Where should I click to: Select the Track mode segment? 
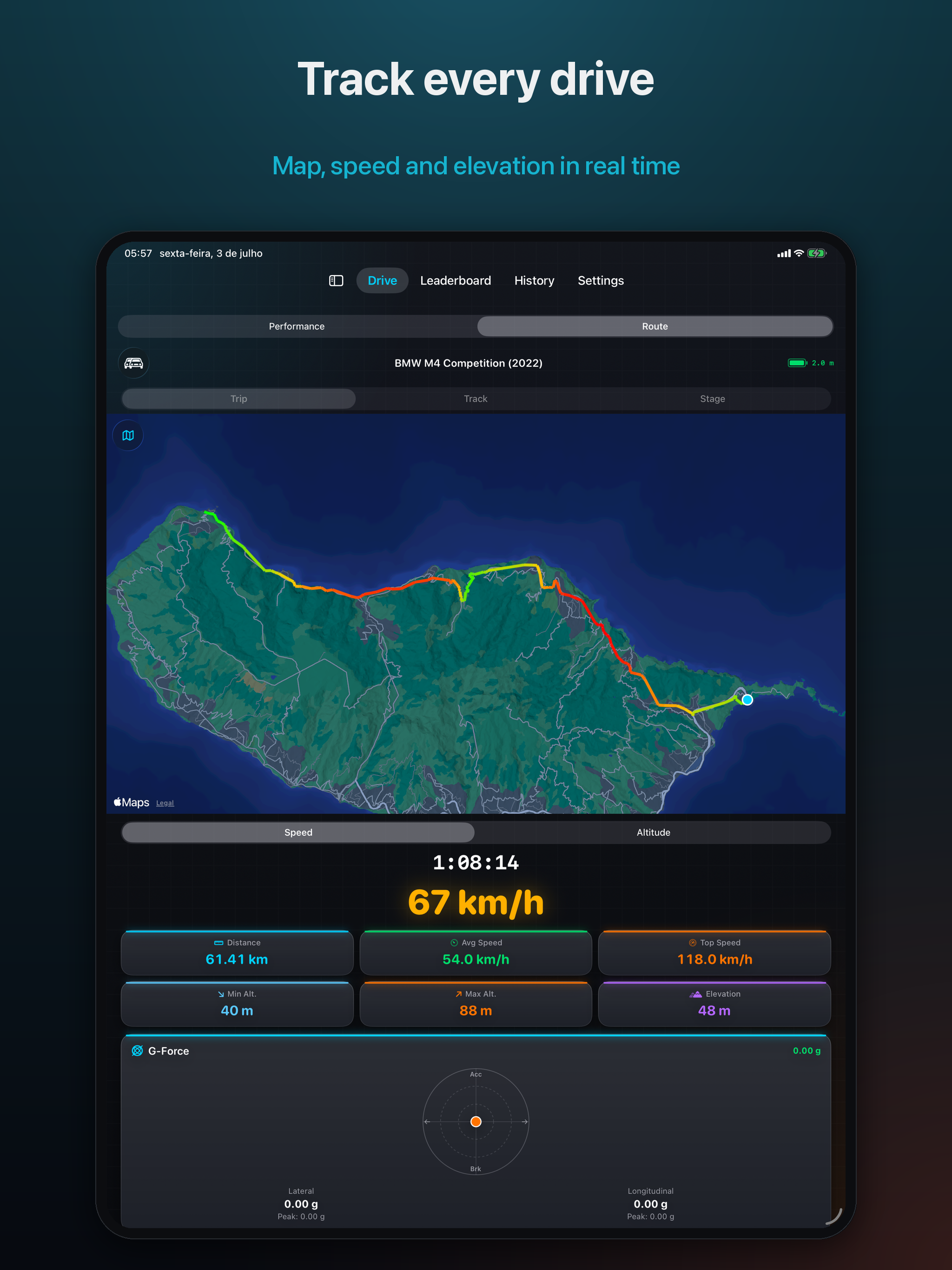click(476, 398)
